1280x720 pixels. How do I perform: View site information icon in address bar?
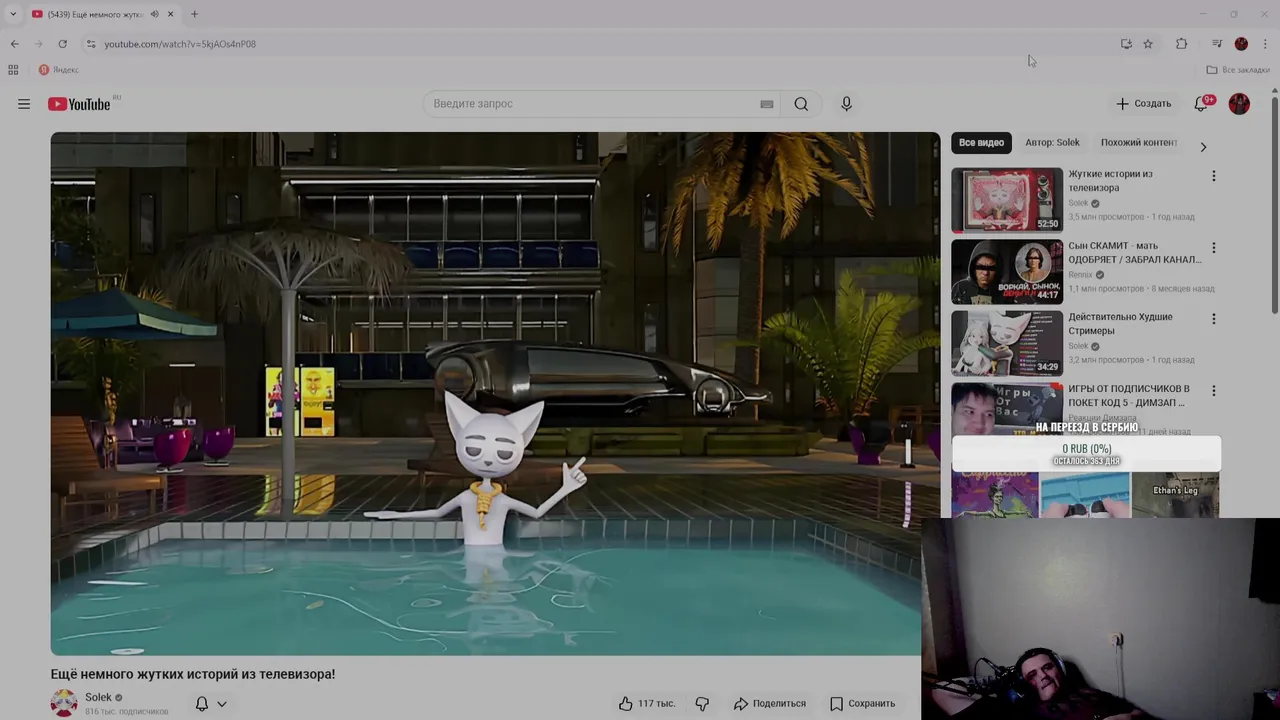tap(91, 44)
